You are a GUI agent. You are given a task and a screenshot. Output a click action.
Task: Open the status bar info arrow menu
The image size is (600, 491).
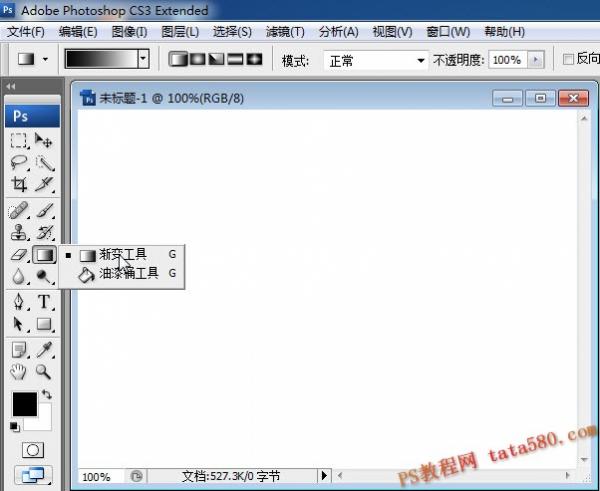(324, 476)
